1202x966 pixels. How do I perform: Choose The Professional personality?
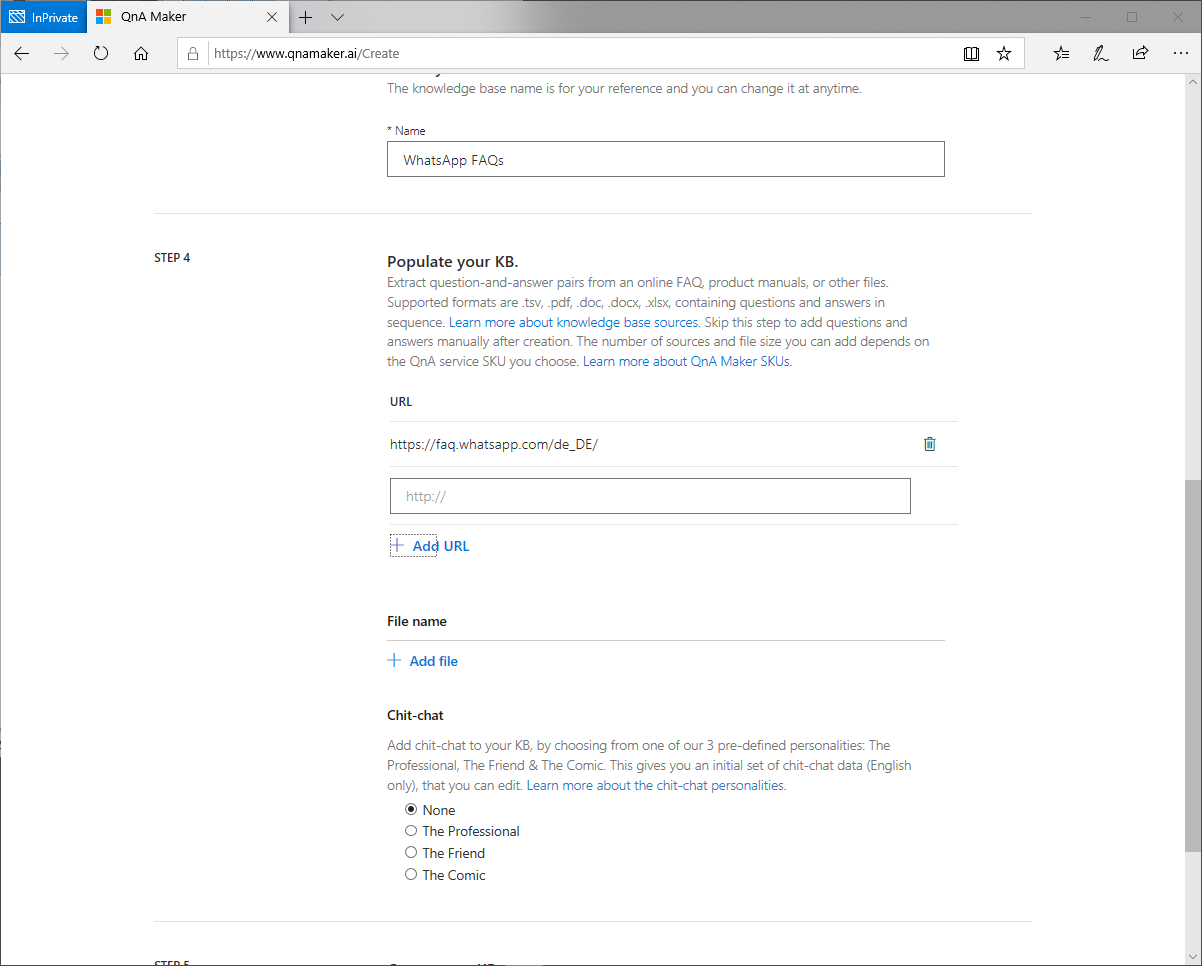click(x=411, y=831)
